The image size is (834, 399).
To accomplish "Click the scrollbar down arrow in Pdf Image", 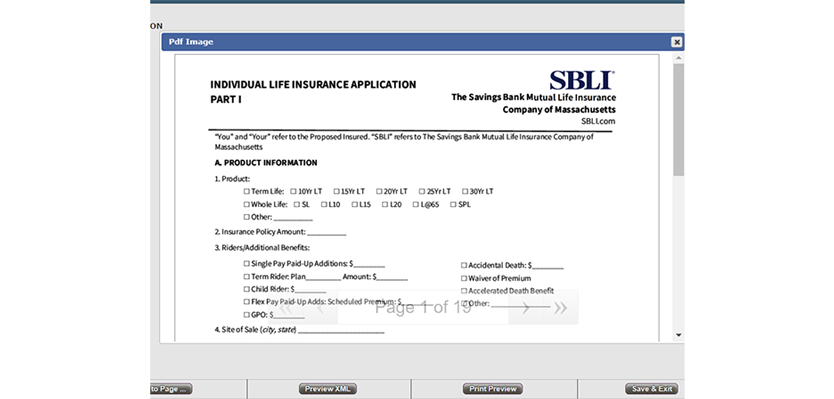I will [x=678, y=335].
